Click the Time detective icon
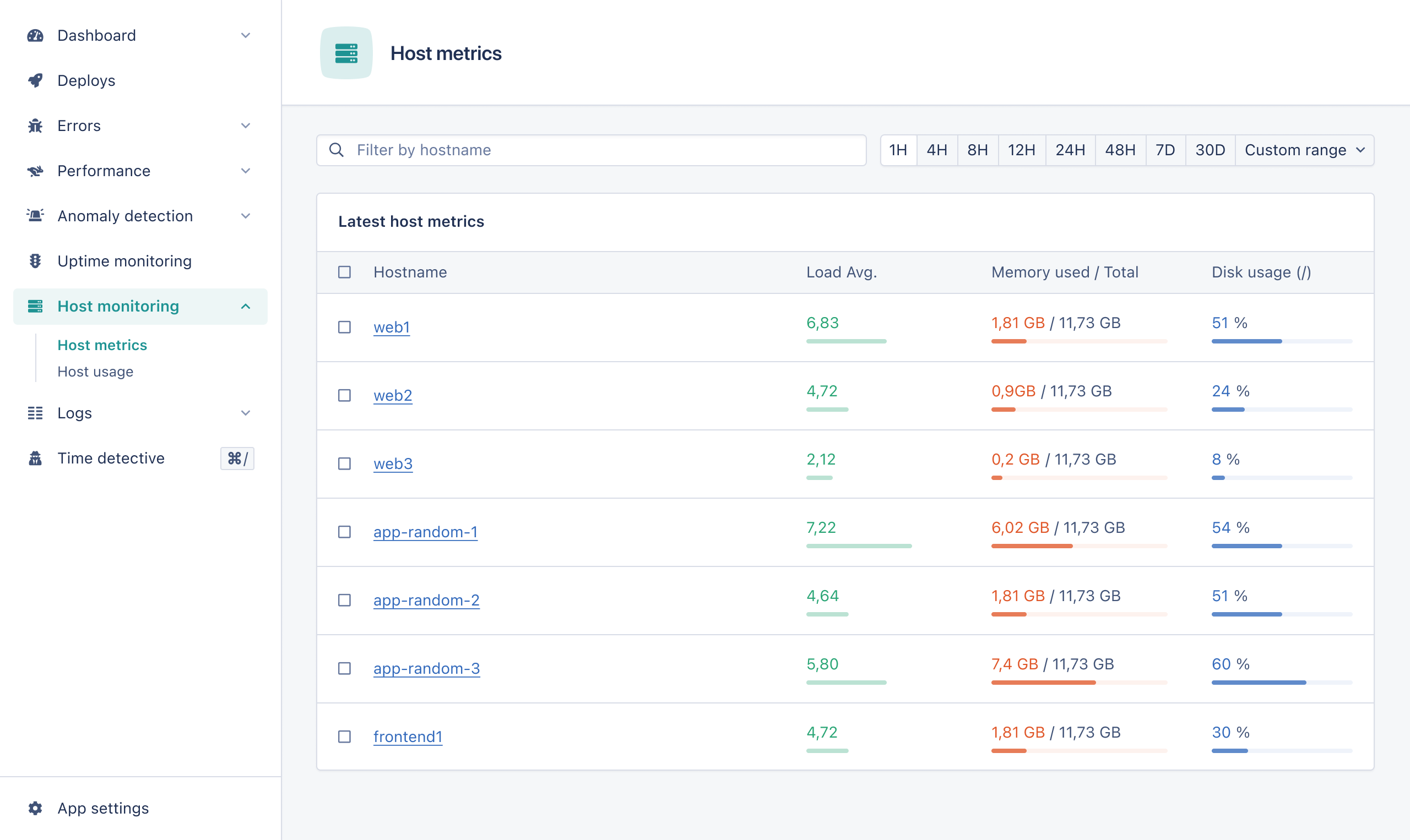The image size is (1410, 840). point(35,458)
